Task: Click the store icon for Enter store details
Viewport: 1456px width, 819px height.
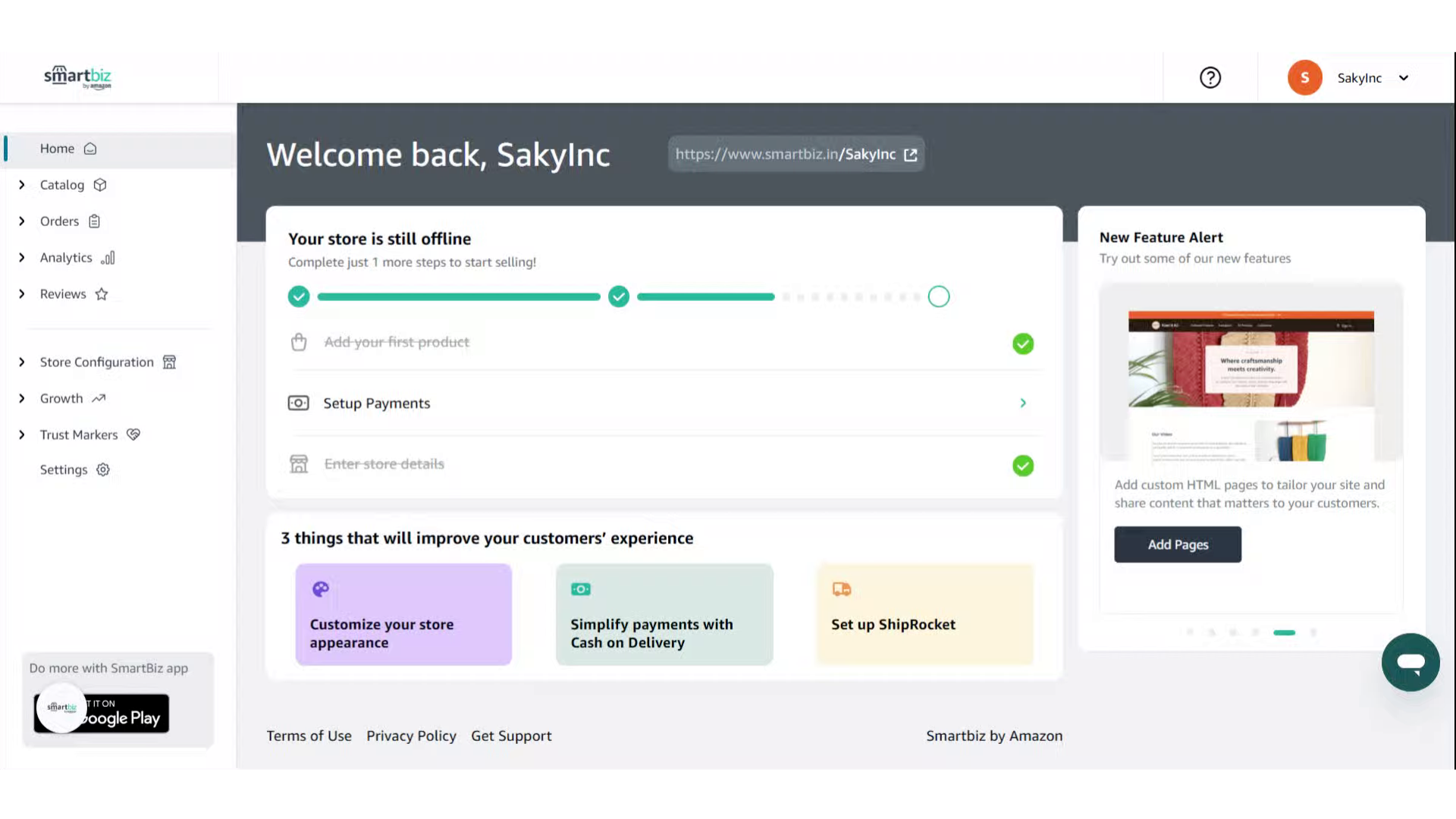Action: (299, 464)
